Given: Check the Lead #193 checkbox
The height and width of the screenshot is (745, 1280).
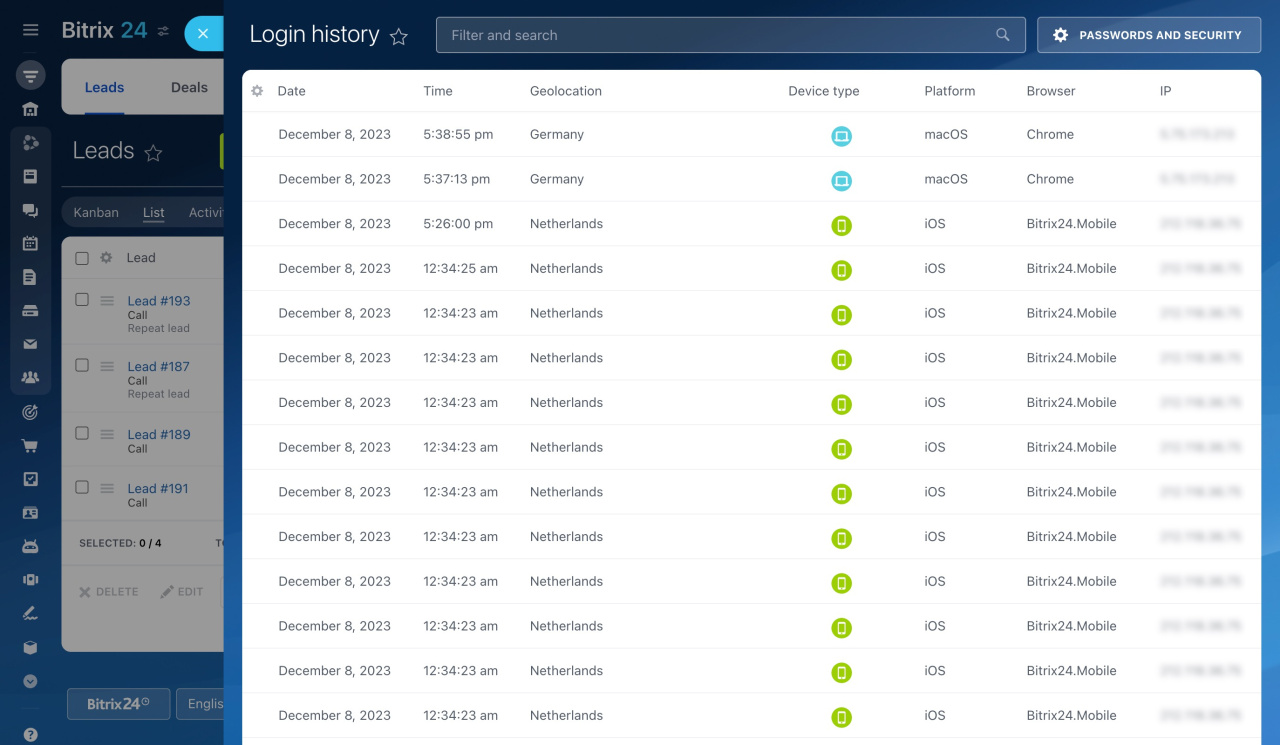Looking at the screenshot, I should coord(82,300).
